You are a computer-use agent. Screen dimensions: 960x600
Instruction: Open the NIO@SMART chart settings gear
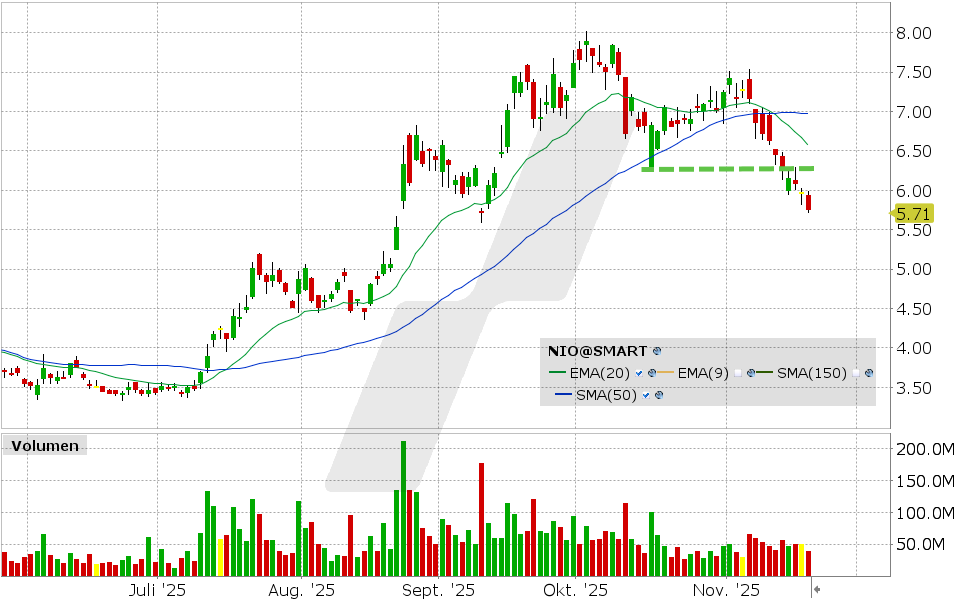(657, 351)
